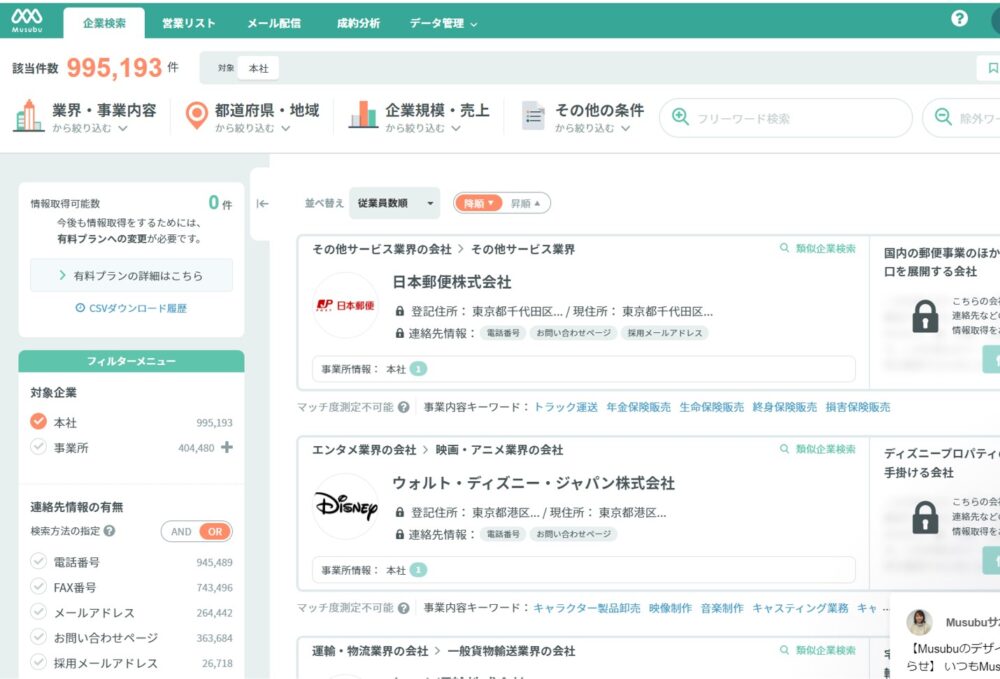This screenshot has height=679, width=1000.
Task: Click the 有料プランの詳細はこちら button
Action: 131,275
